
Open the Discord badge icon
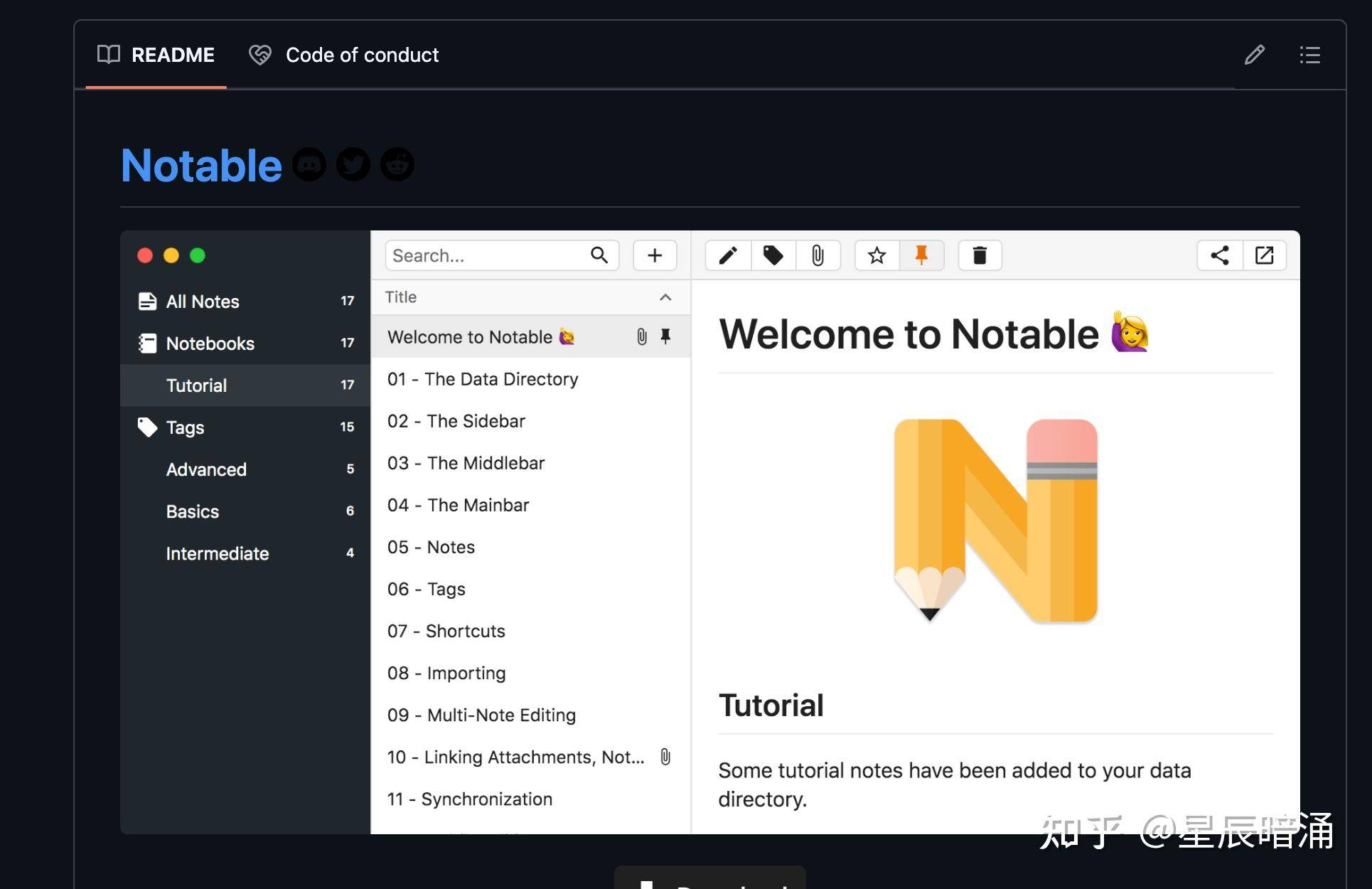point(309,165)
